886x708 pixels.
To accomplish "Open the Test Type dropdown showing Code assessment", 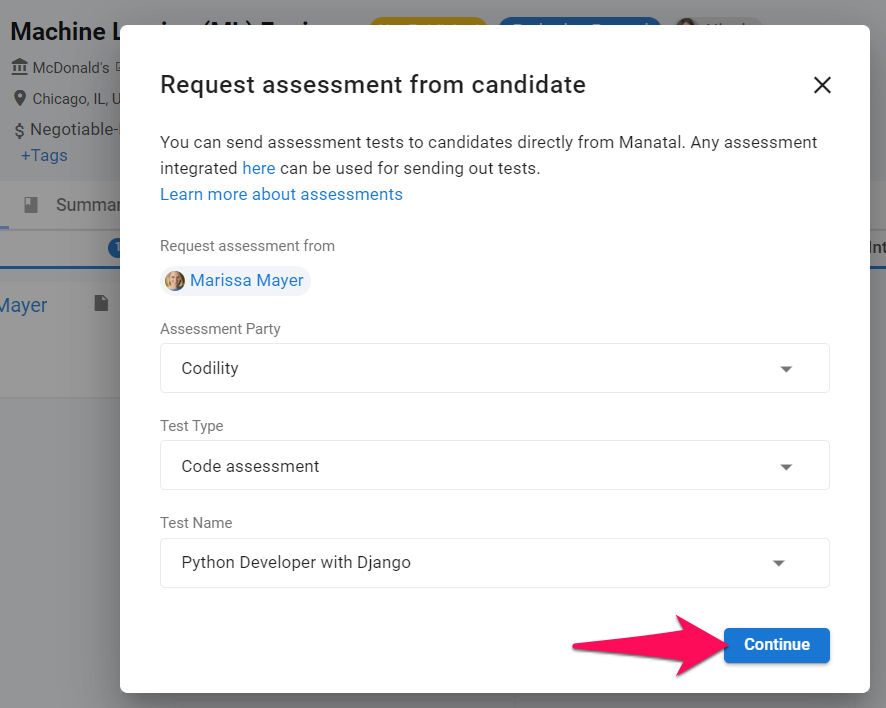I will click(494, 465).
